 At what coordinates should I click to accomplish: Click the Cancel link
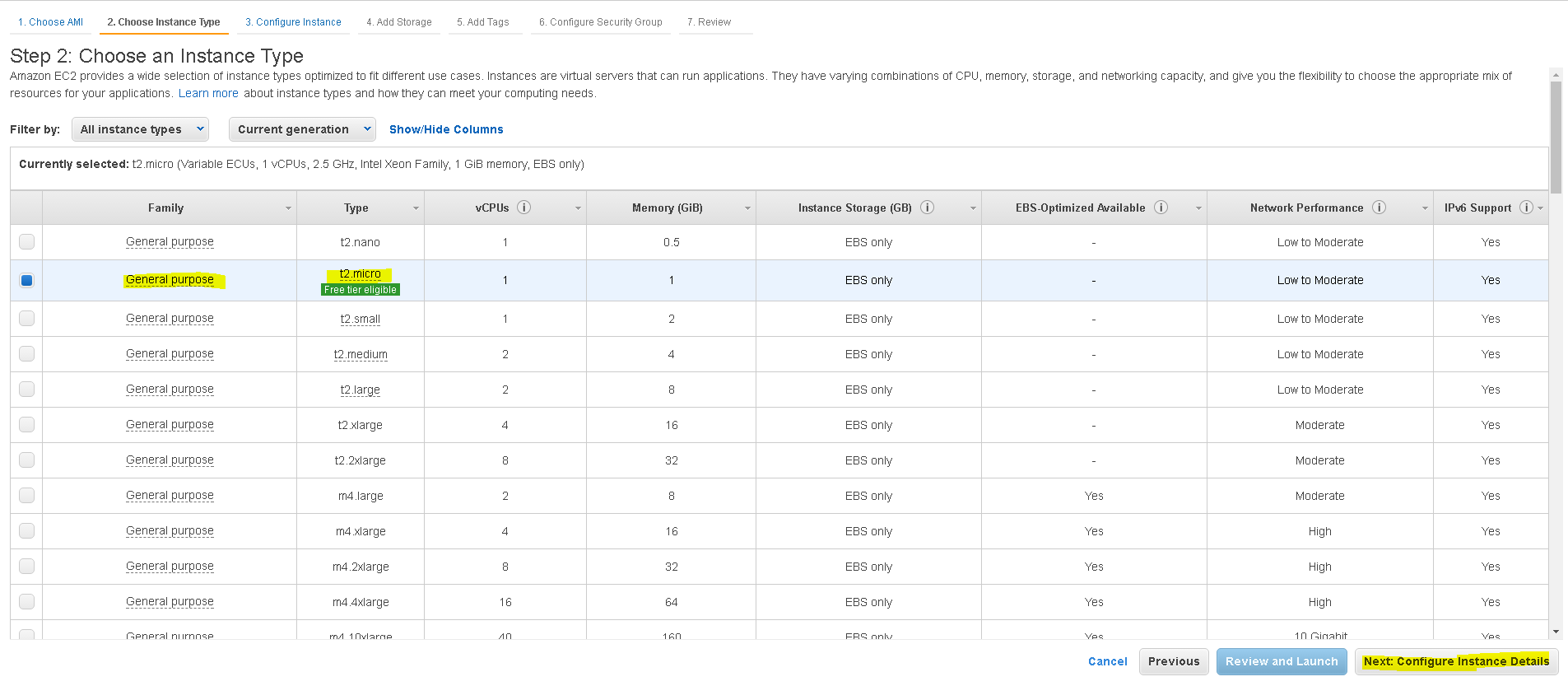tap(1108, 661)
